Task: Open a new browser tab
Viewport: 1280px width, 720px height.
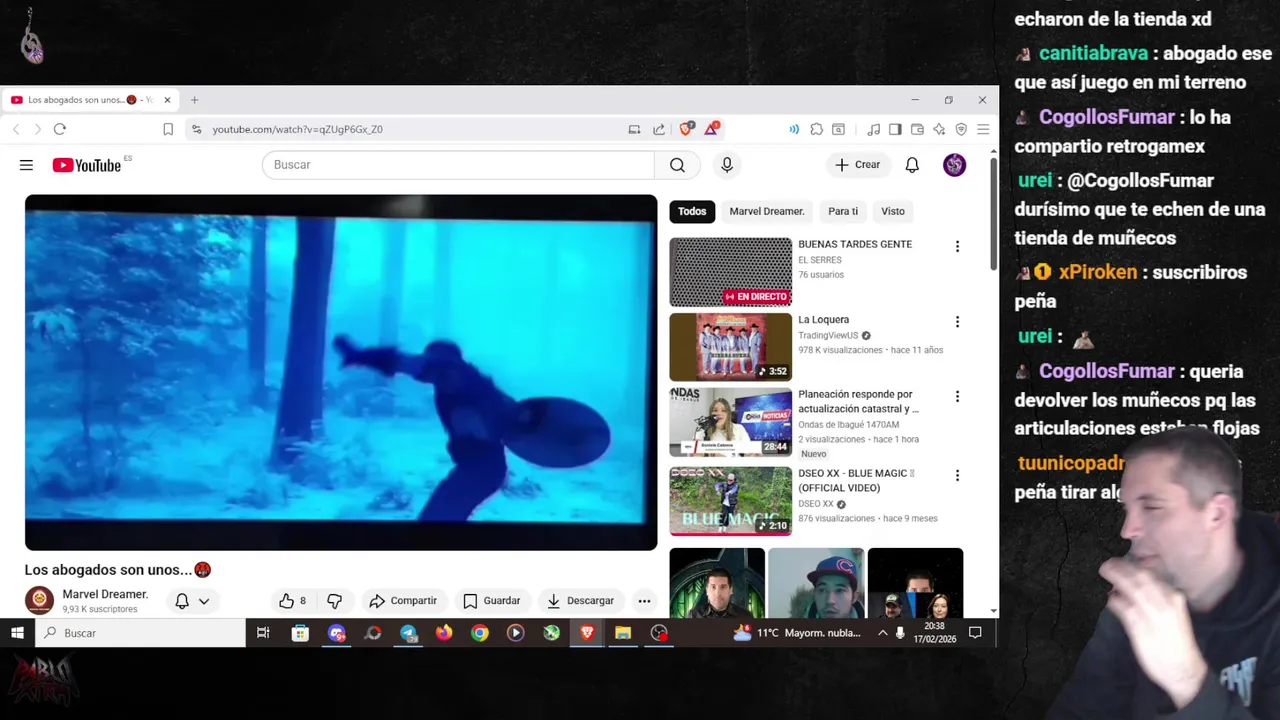Action: click(x=195, y=100)
